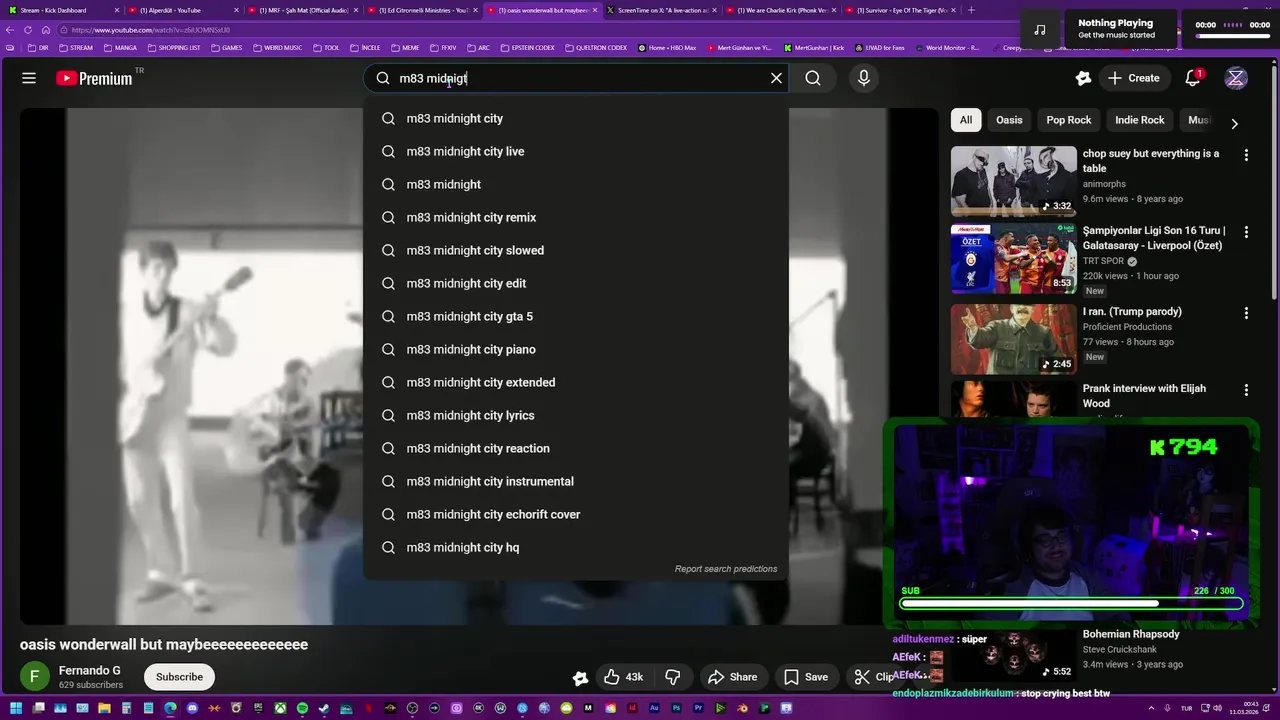This screenshot has width=1280, height=720.
Task: Choose 'm83 midnight city reaction' suggestion
Action: (576, 448)
